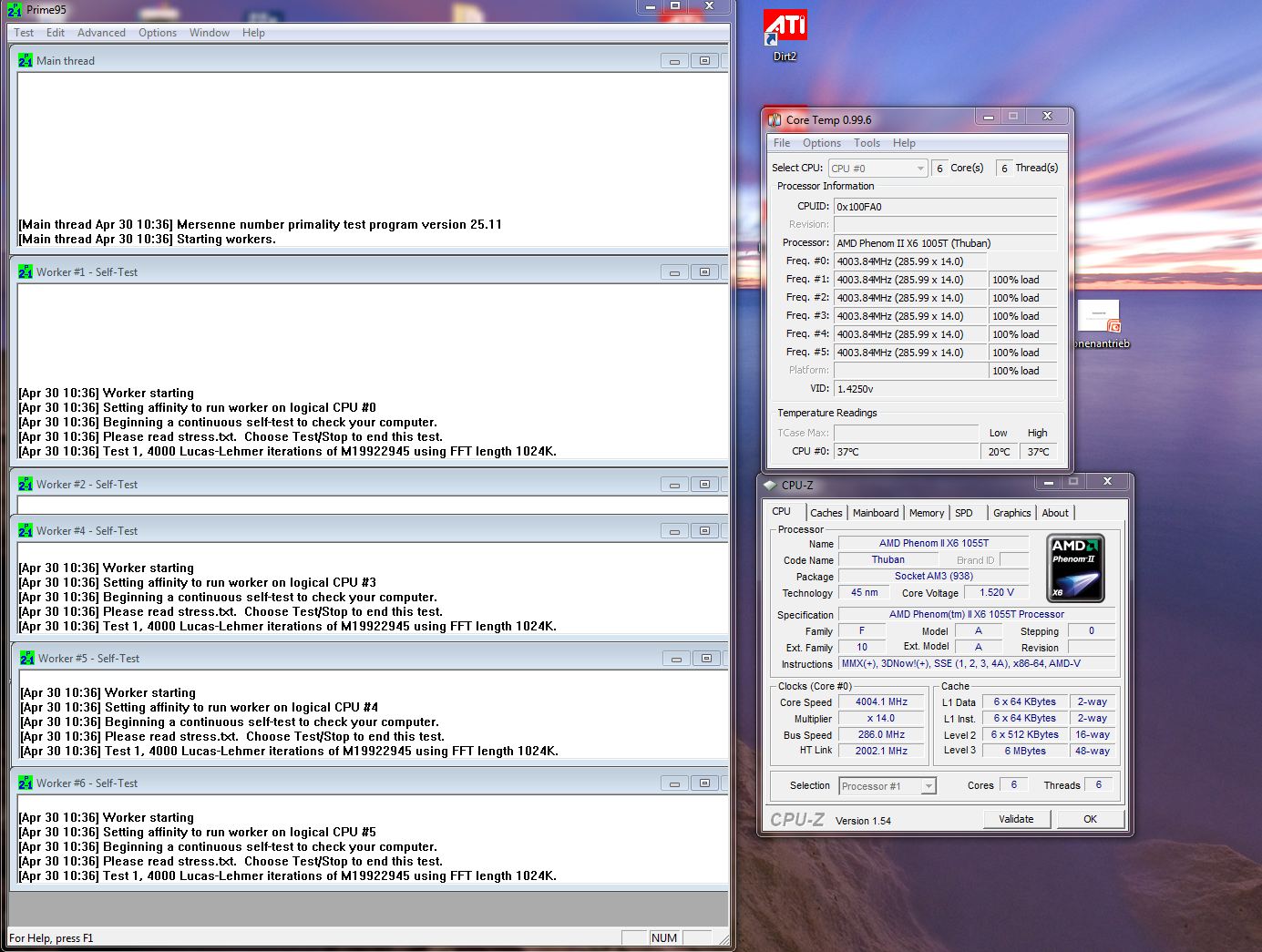The height and width of the screenshot is (952, 1262).
Task: Switch to the Graphics tab in CPU-Z
Action: (1012, 513)
